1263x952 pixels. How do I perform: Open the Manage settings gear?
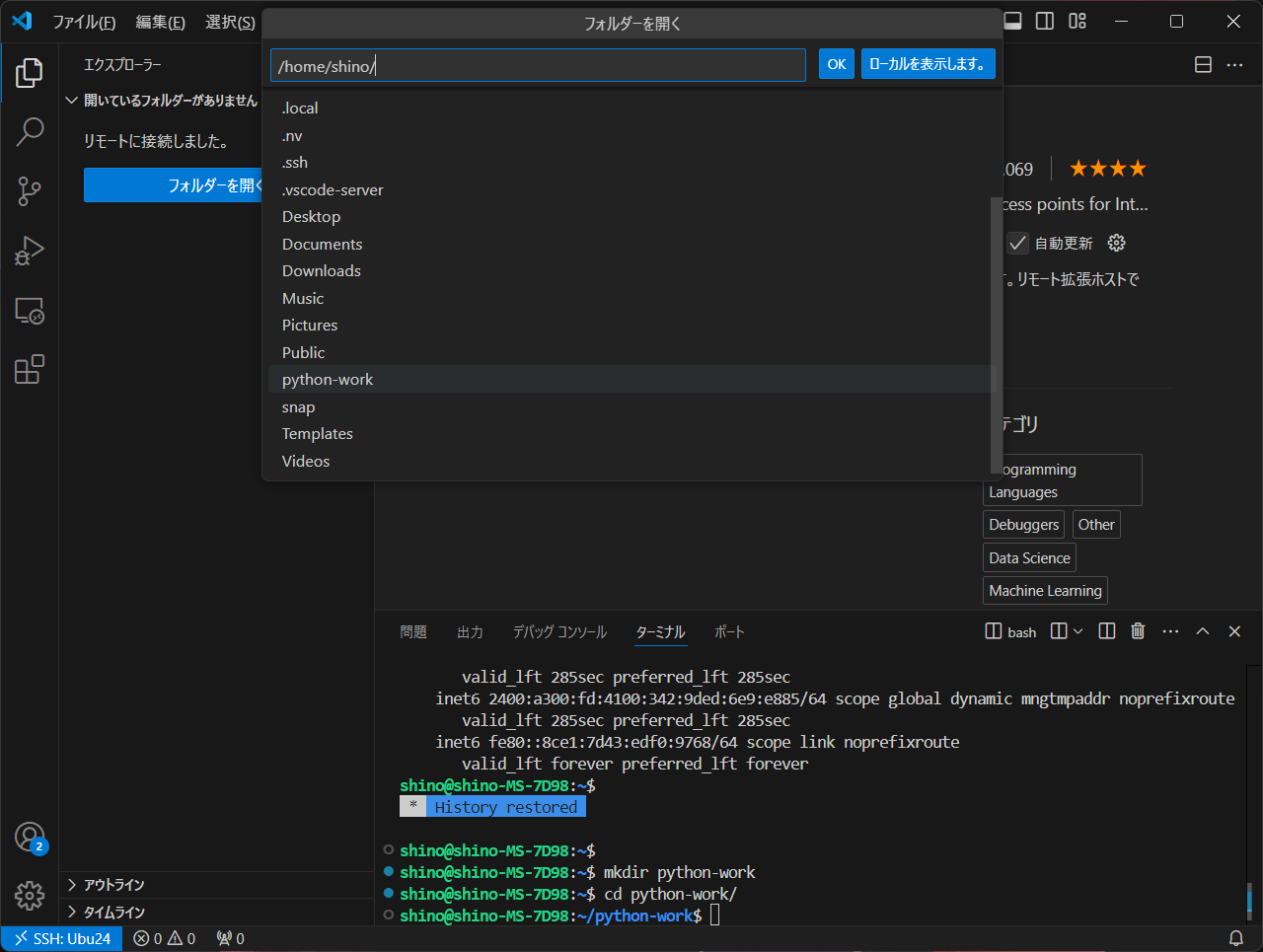pyautogui.click(x=30, y=896)
